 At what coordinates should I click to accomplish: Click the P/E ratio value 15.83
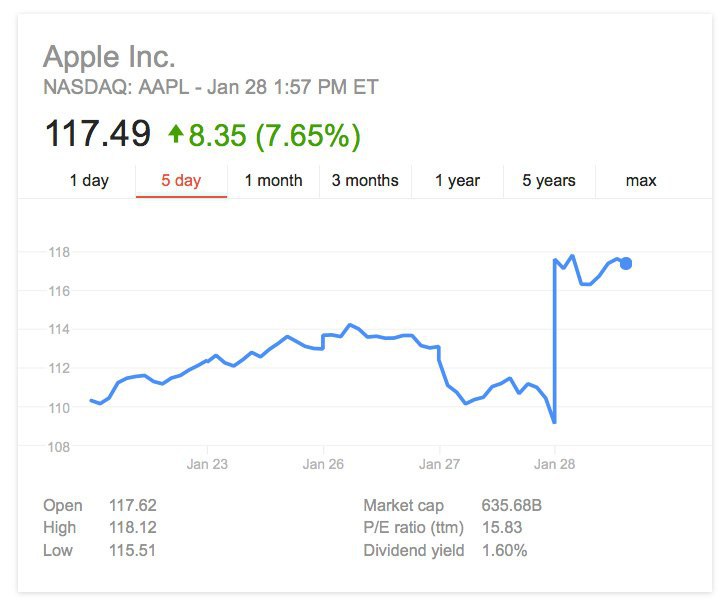click(500, 528)
